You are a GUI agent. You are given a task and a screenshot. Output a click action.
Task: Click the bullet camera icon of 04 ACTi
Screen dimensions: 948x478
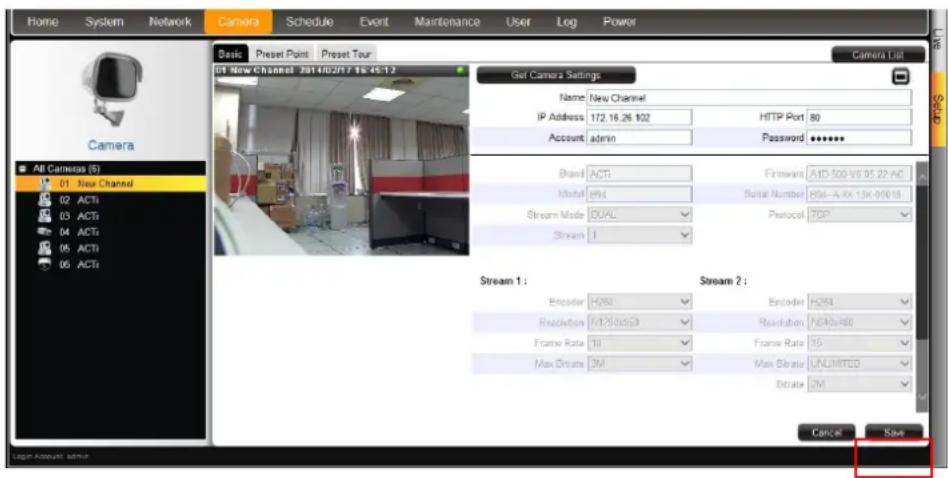pos(44,231)
